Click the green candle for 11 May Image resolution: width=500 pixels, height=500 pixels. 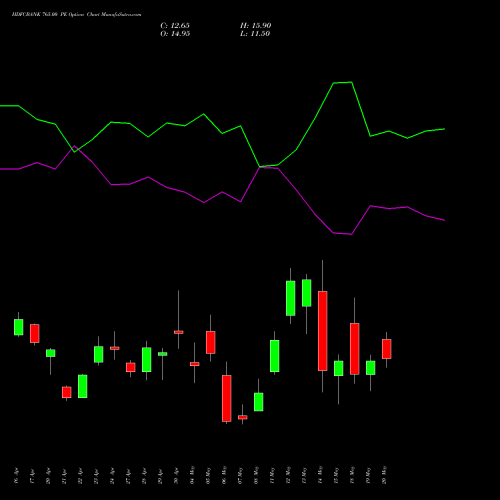click(x=275, y=356)
